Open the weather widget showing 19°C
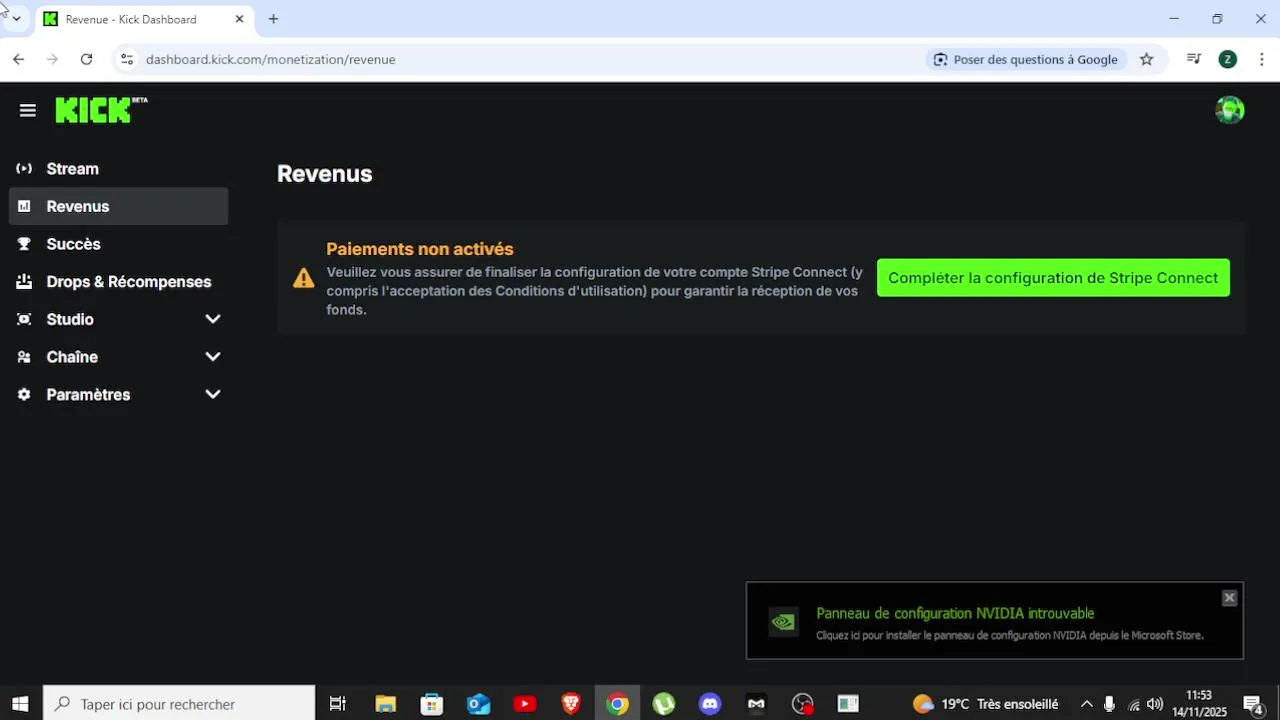The width and height of the screenshot is (1280, 720). point(985,704)
